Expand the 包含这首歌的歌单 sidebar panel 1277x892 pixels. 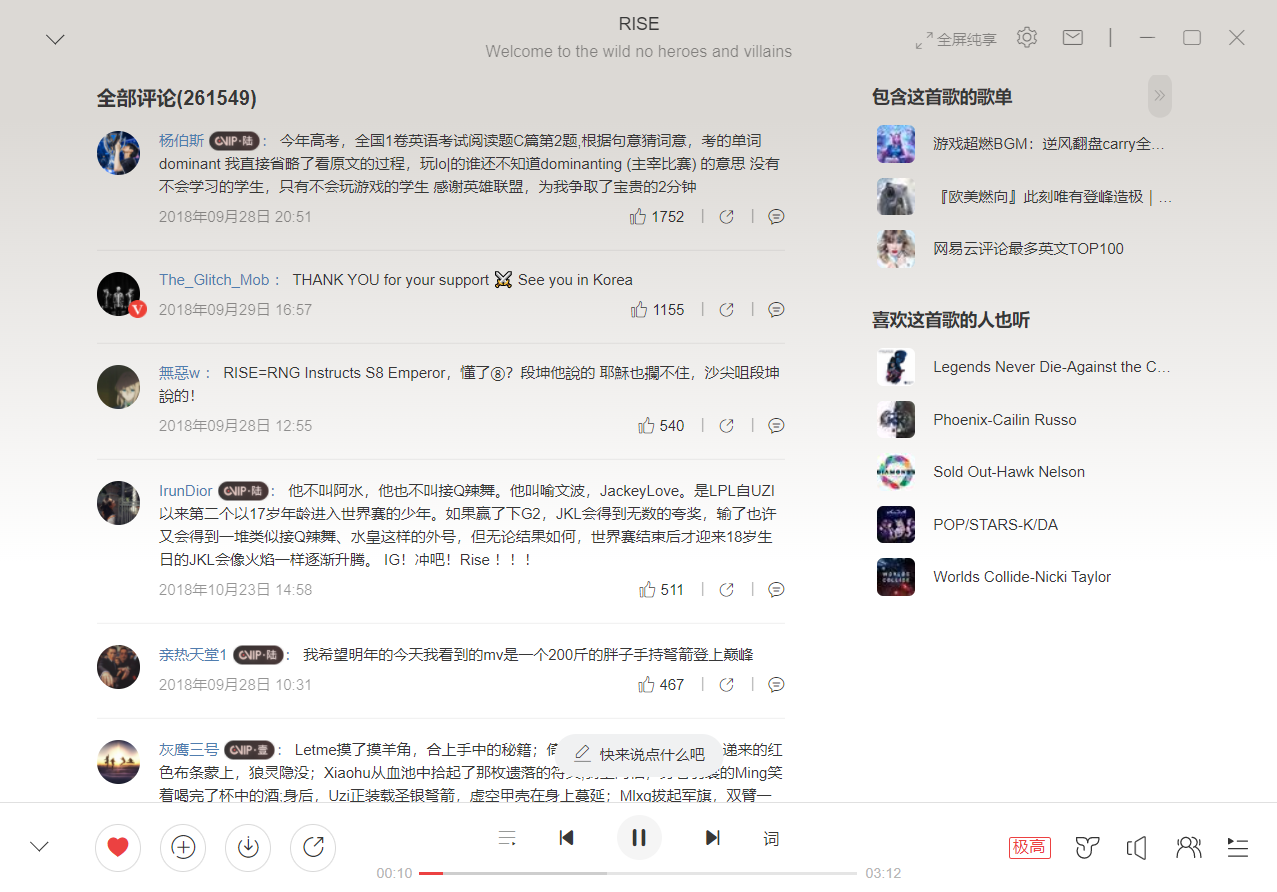(1158, 95)
